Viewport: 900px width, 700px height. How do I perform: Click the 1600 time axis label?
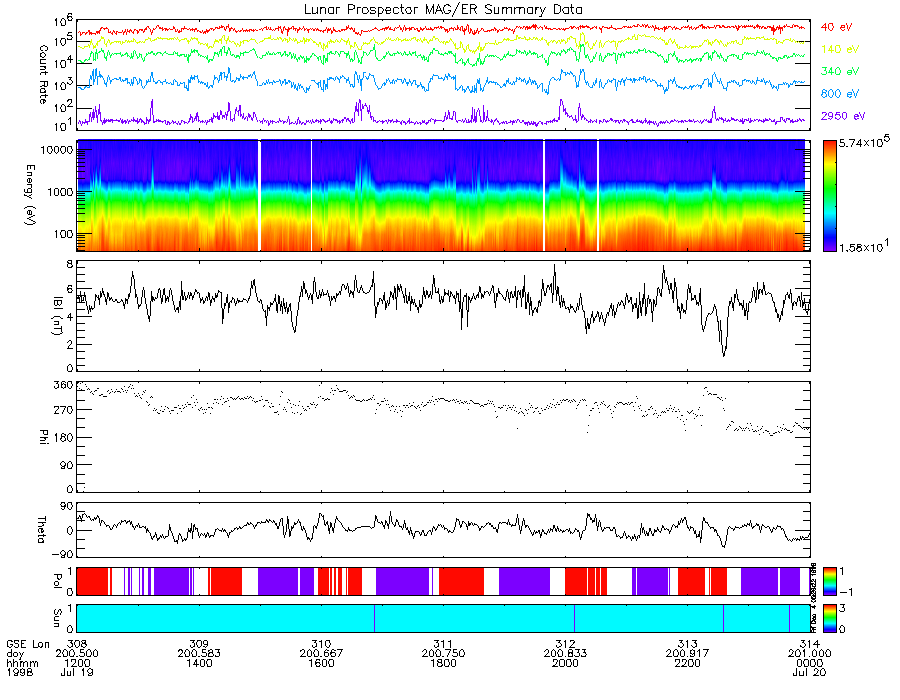pos(321,663)
